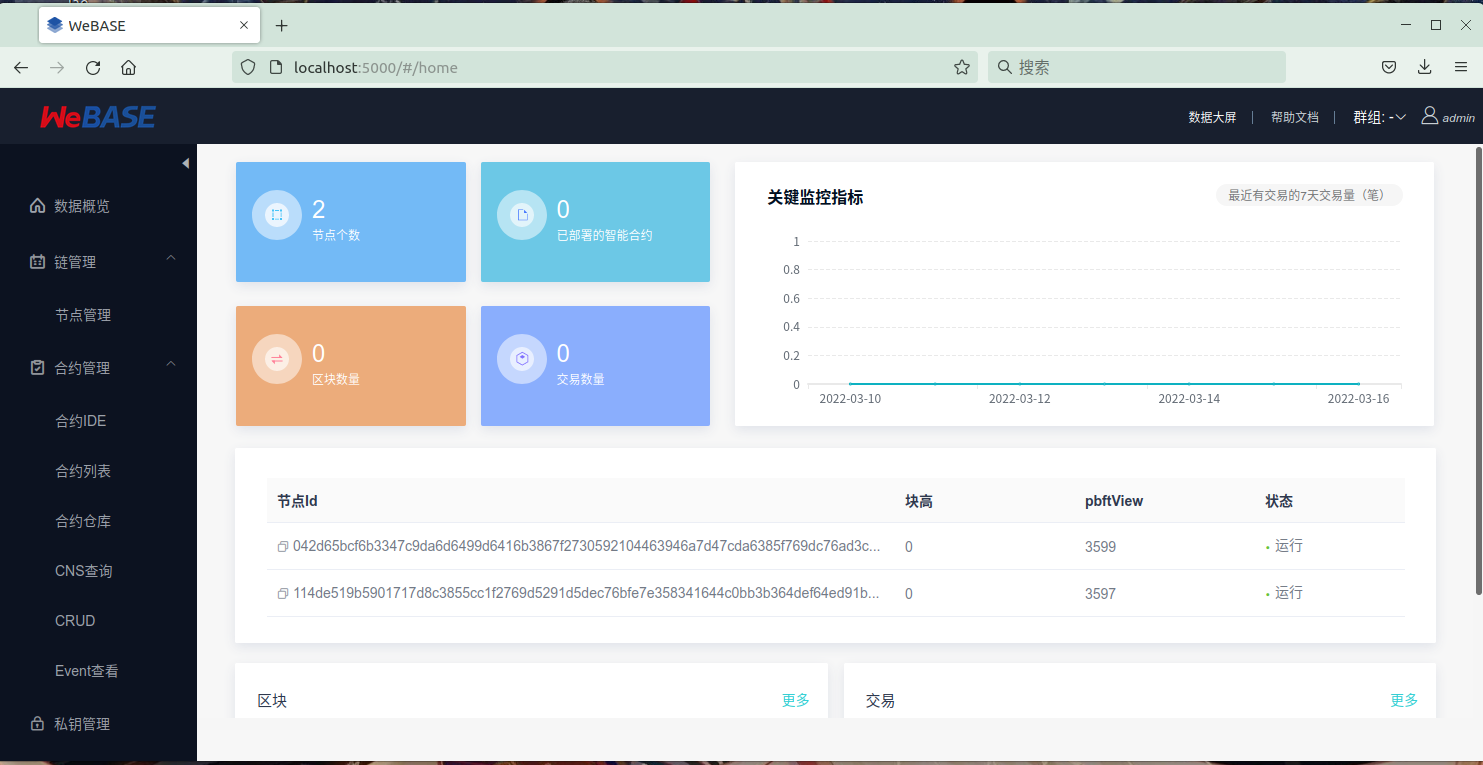The image size is (1483, 765).
Task: Collapse the 合约管理 menu chevron
Action: click(x=171, y=364)
